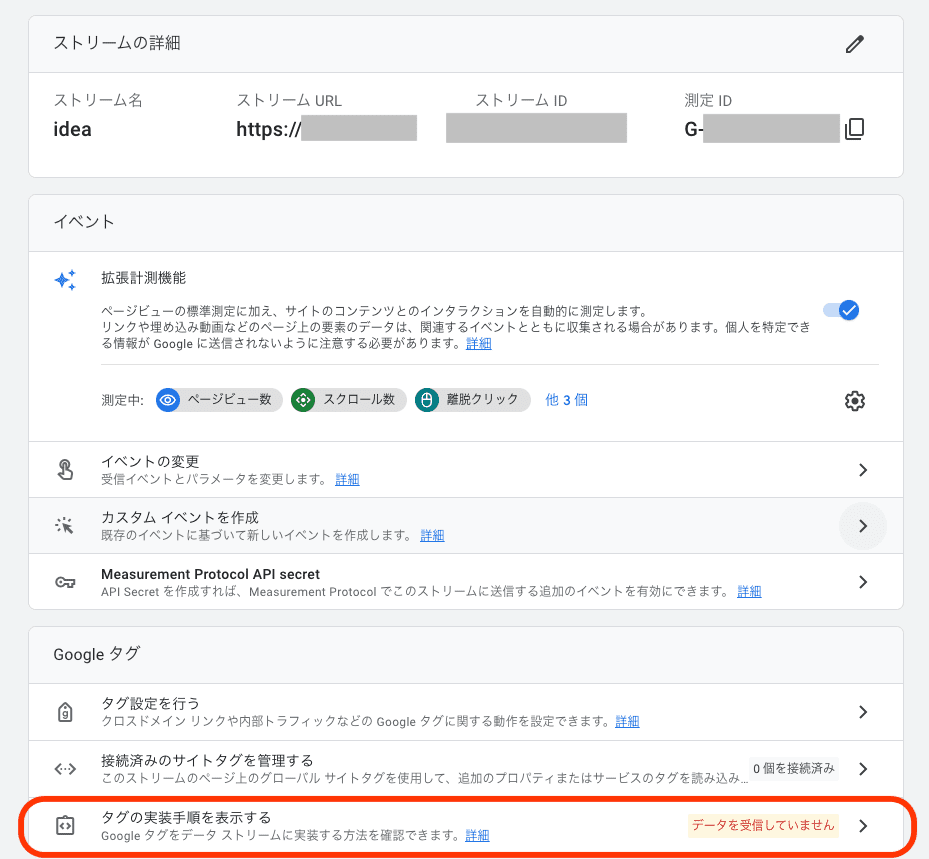Click the key icon for Measurement Protocol API secret
Image resolution: width=929 pixels, height=859 pixels.
pyautogui.click(x=65, y=582)
